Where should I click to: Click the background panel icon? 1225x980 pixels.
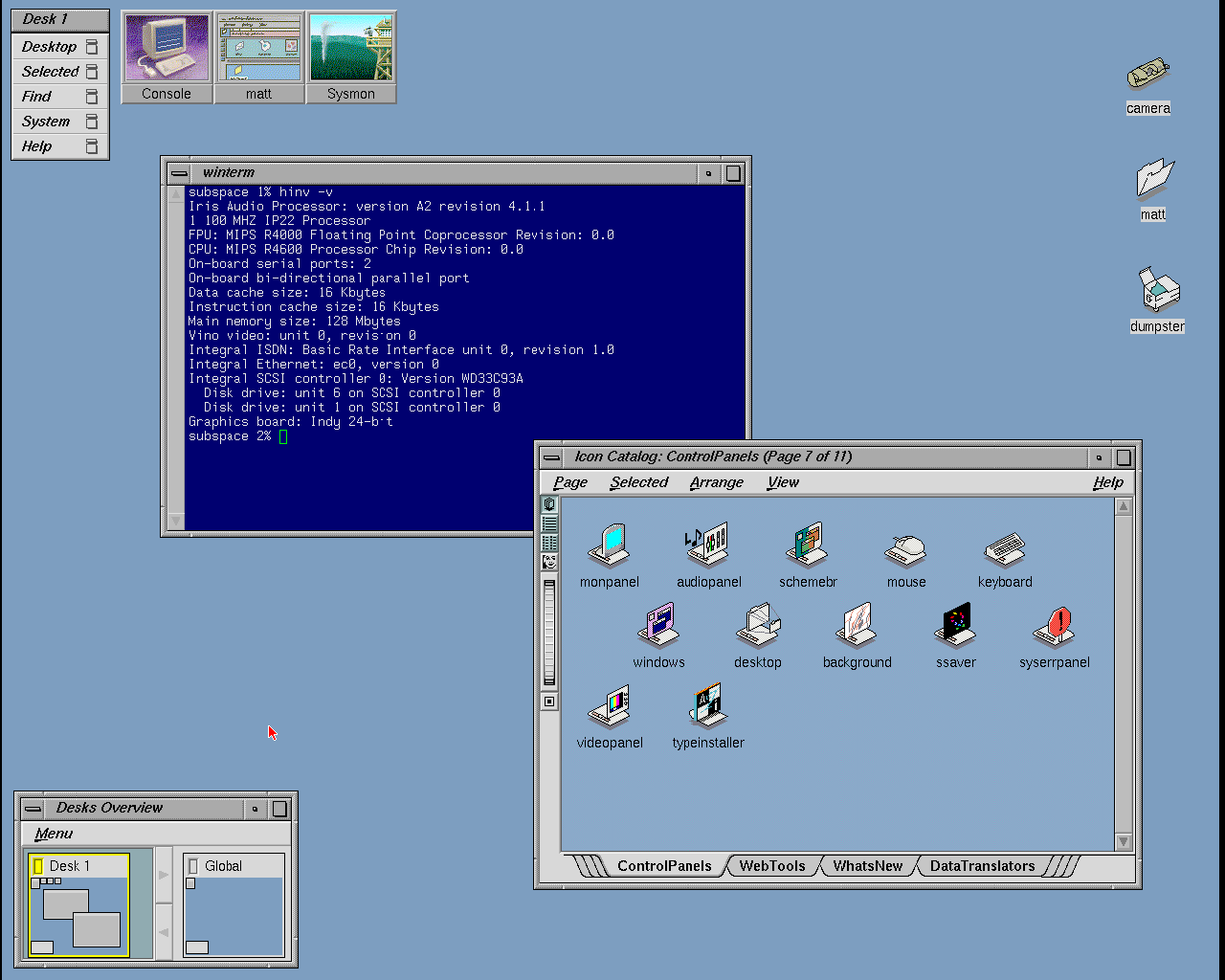coord(857,626)
